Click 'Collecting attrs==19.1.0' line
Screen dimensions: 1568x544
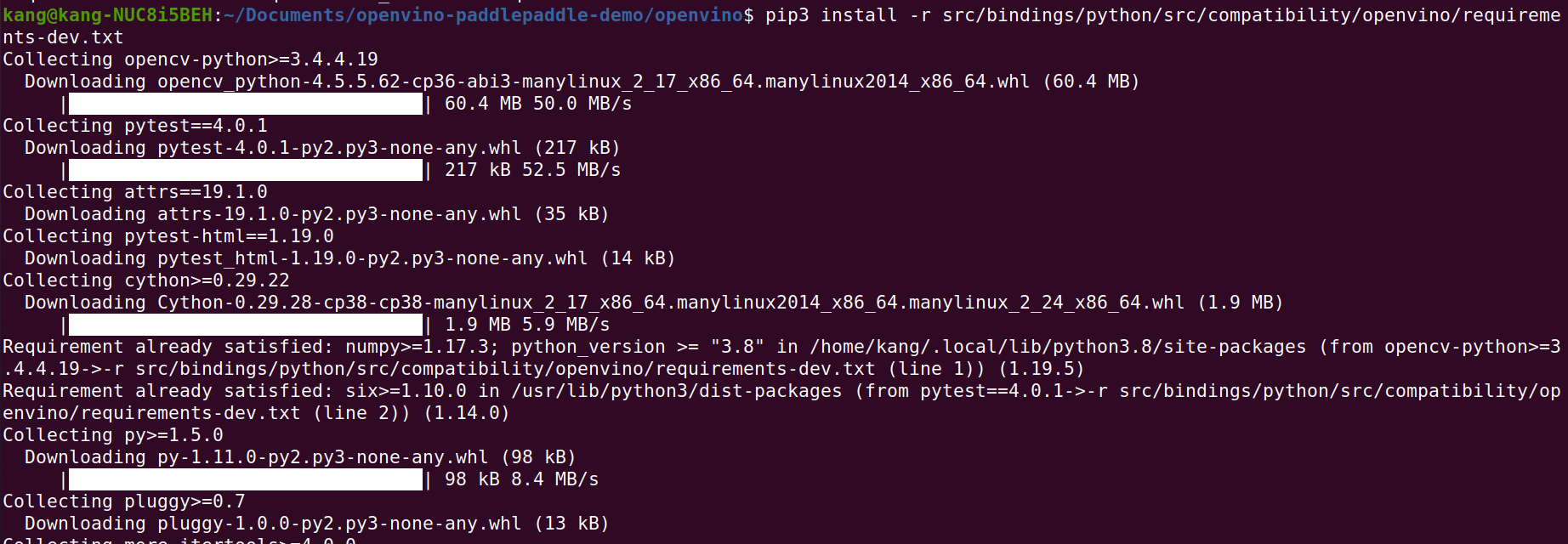pos(135,192)
